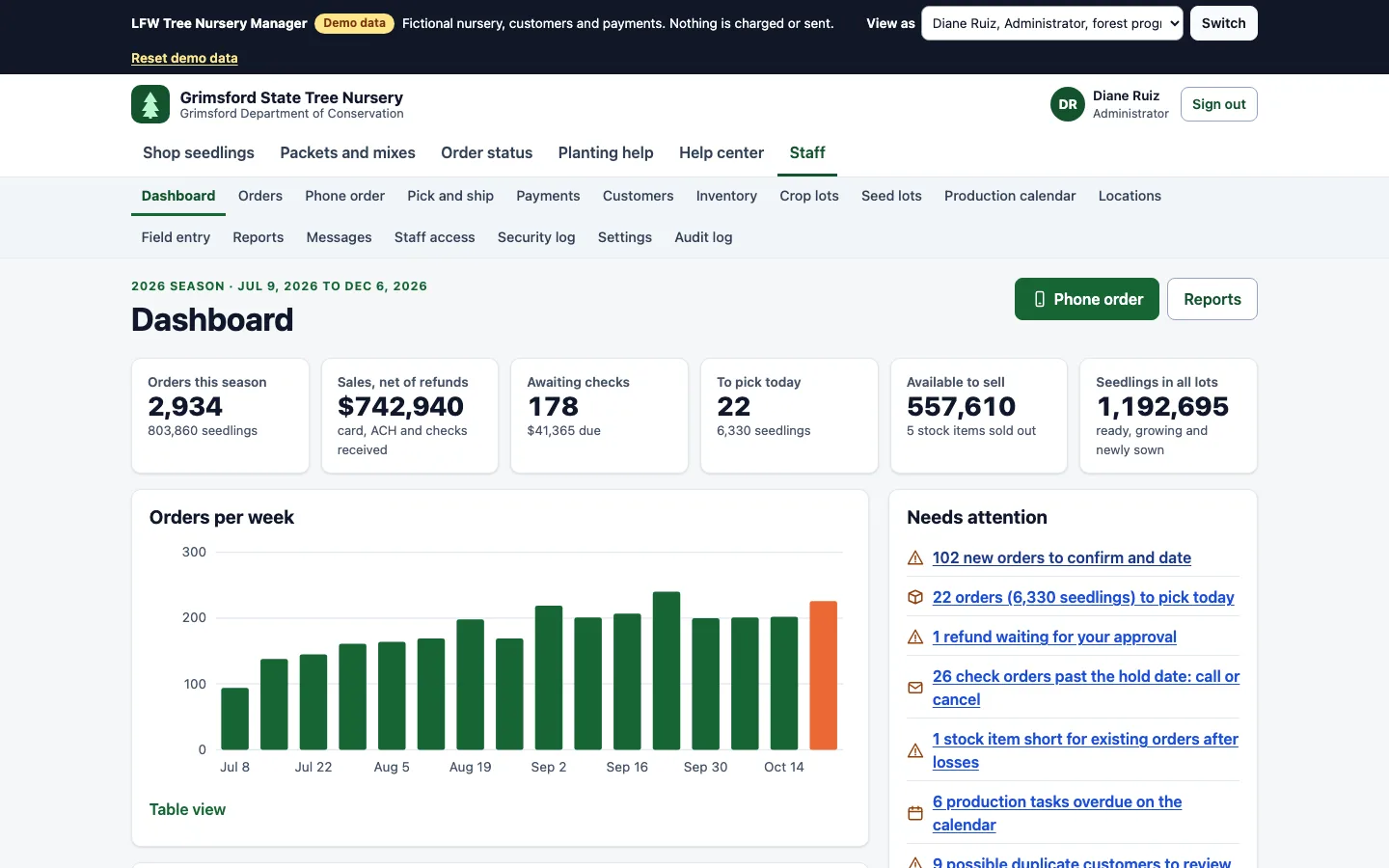This screenshot has height=868, width=1389.
Task: Open the Payments tab
Action: [x=548, y=196]
